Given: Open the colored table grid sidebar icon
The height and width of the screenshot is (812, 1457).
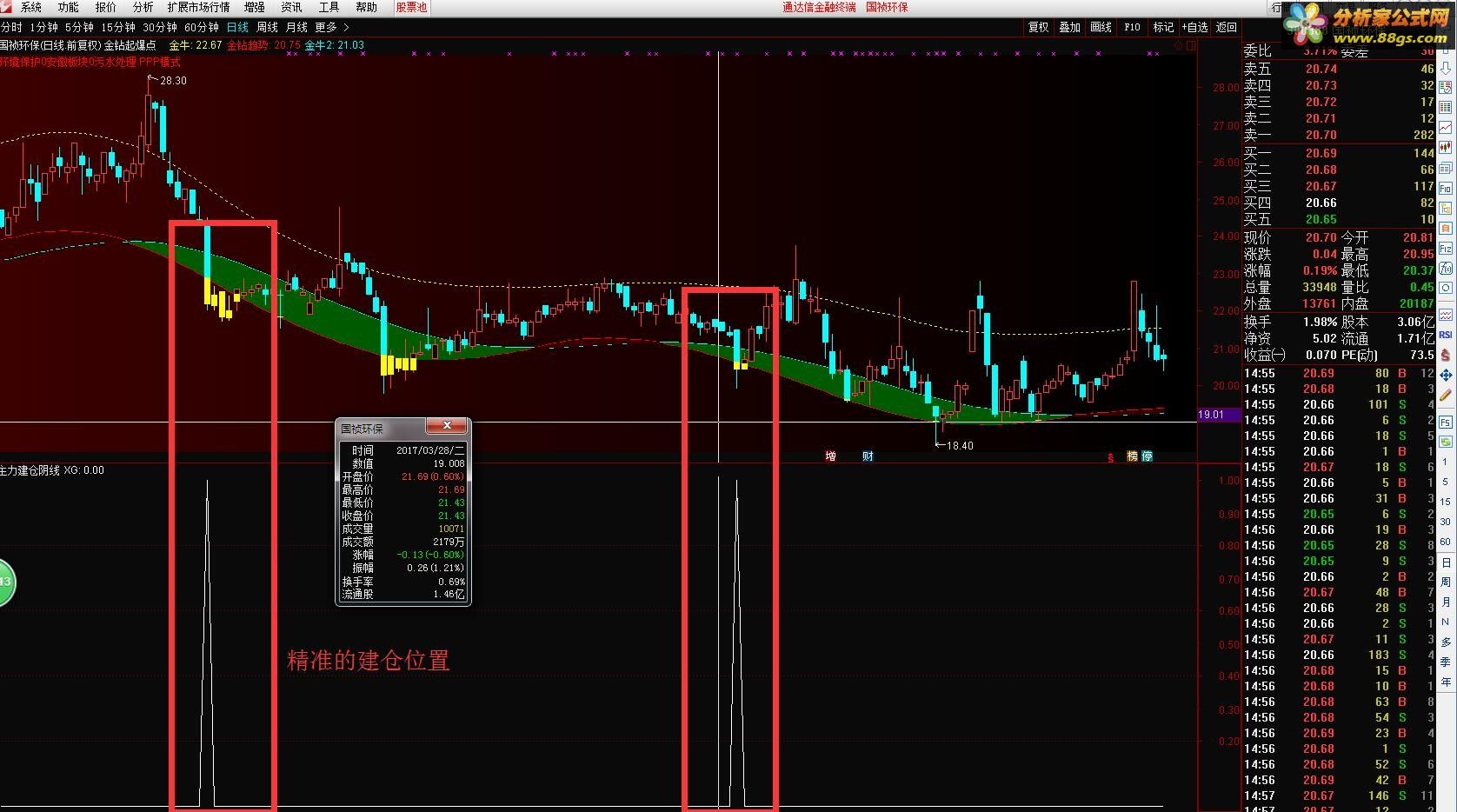Looking at the screenshot, I should (x=1446, y=107).
